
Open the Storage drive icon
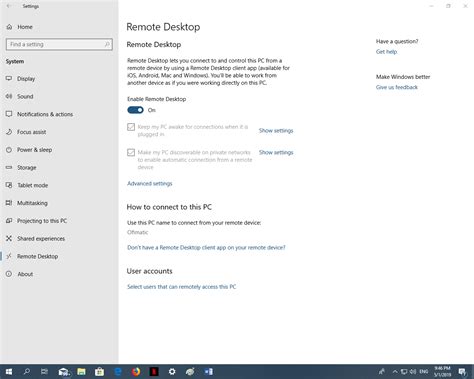pyautogui.click(x=9, y=167)
